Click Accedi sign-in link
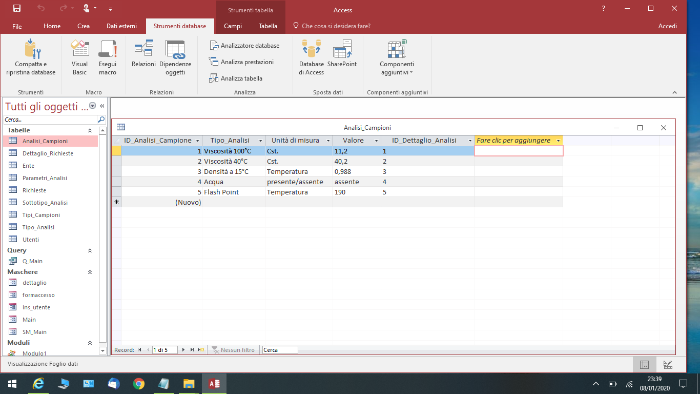The height and width of the screenshot is (394, 700). pyautogui.click(x=668, y=26)
